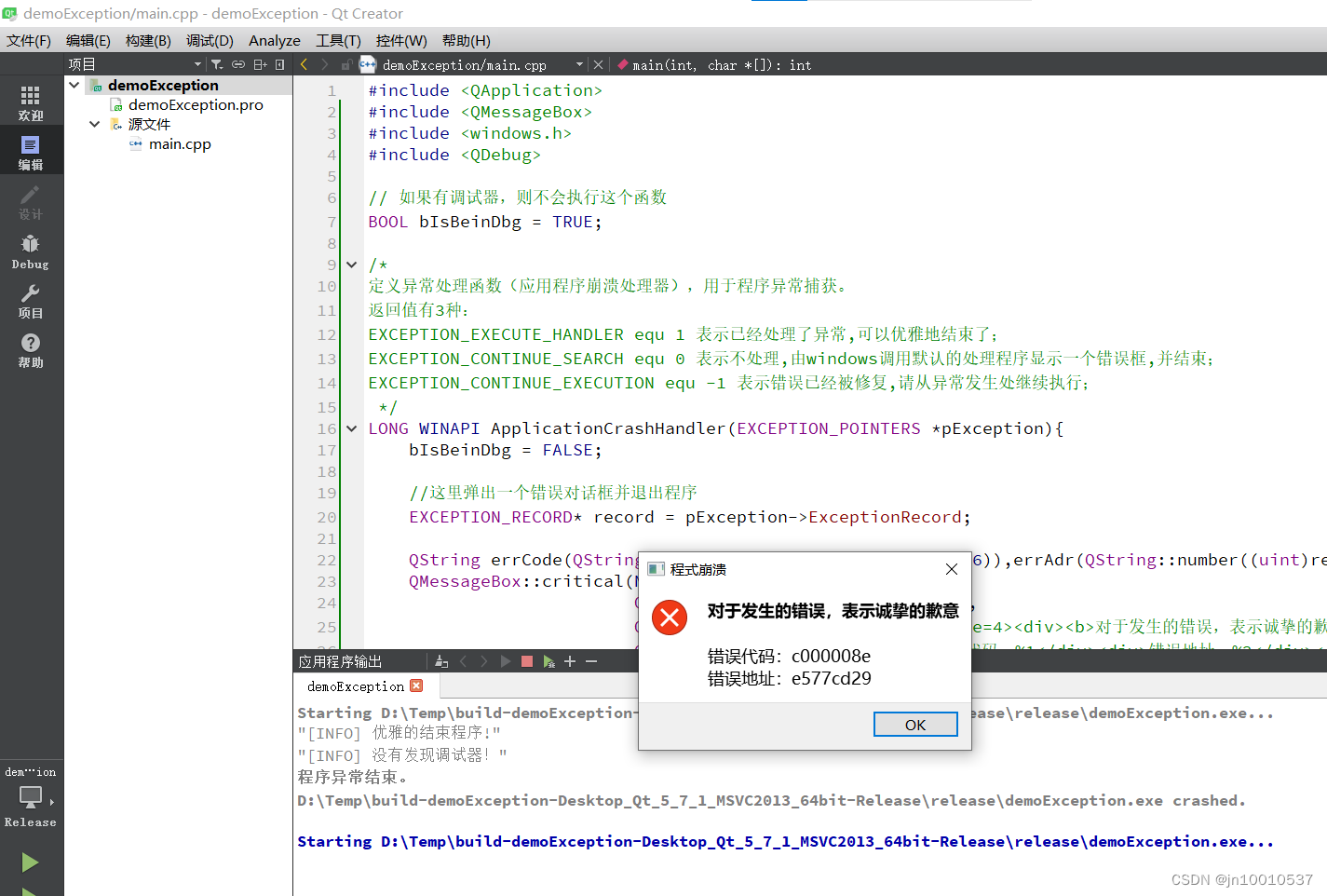
Task: Open the open-documents dropdown beside main.cpp
Action: (x=579, y=65)
